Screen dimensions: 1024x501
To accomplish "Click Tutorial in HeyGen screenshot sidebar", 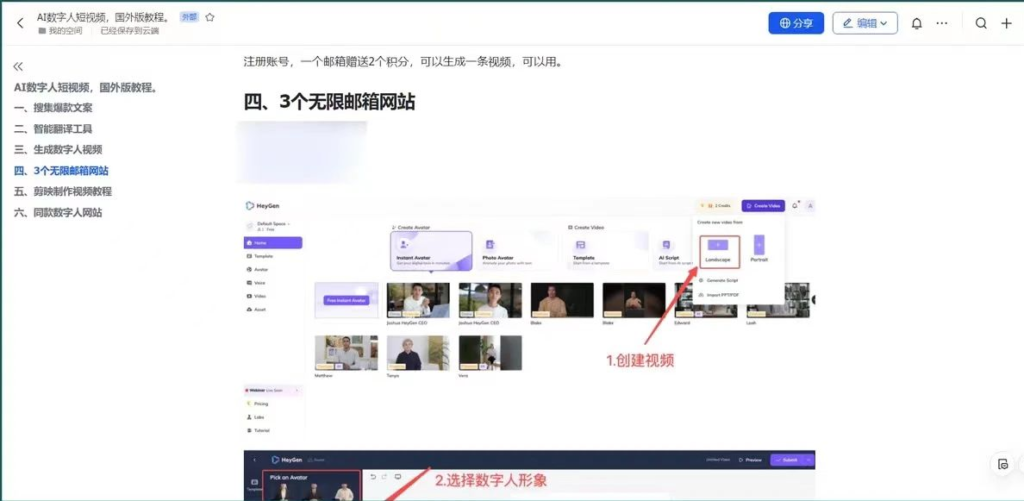I will (x=258, y=430).
